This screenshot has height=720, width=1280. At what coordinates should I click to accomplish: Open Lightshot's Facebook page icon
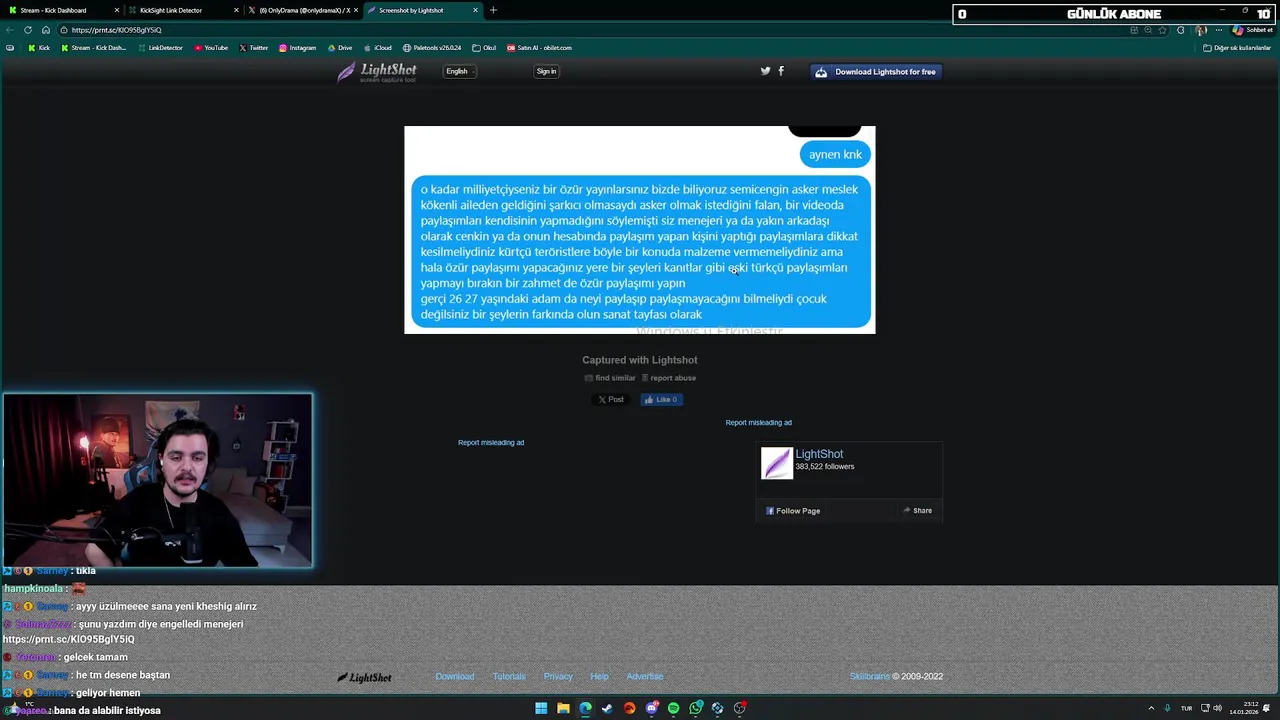pyautogui.click(x=781, y=71)
